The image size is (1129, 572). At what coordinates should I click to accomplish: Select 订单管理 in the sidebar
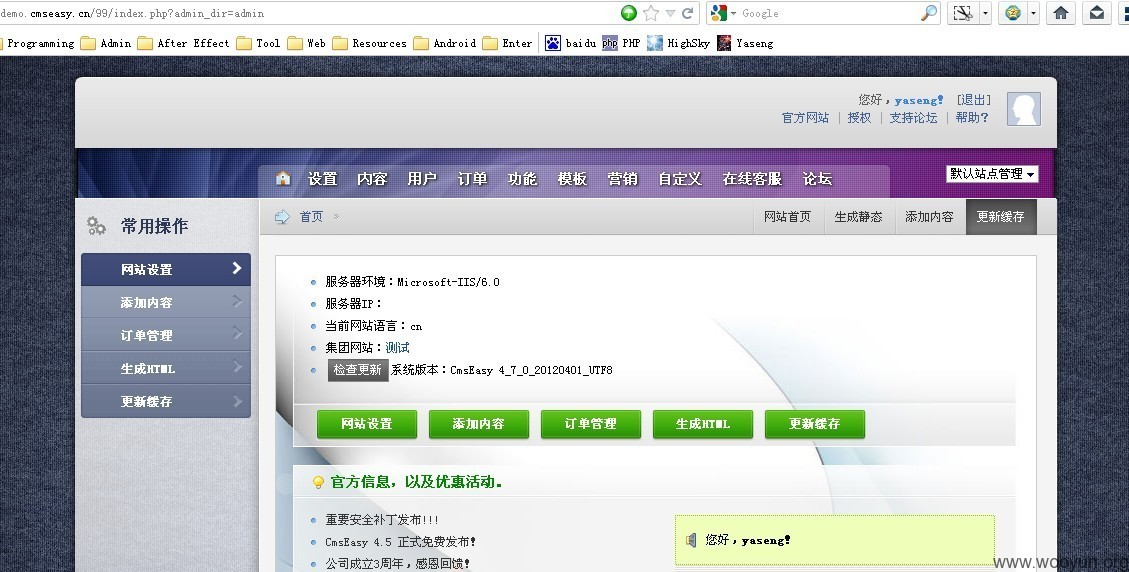166,335
